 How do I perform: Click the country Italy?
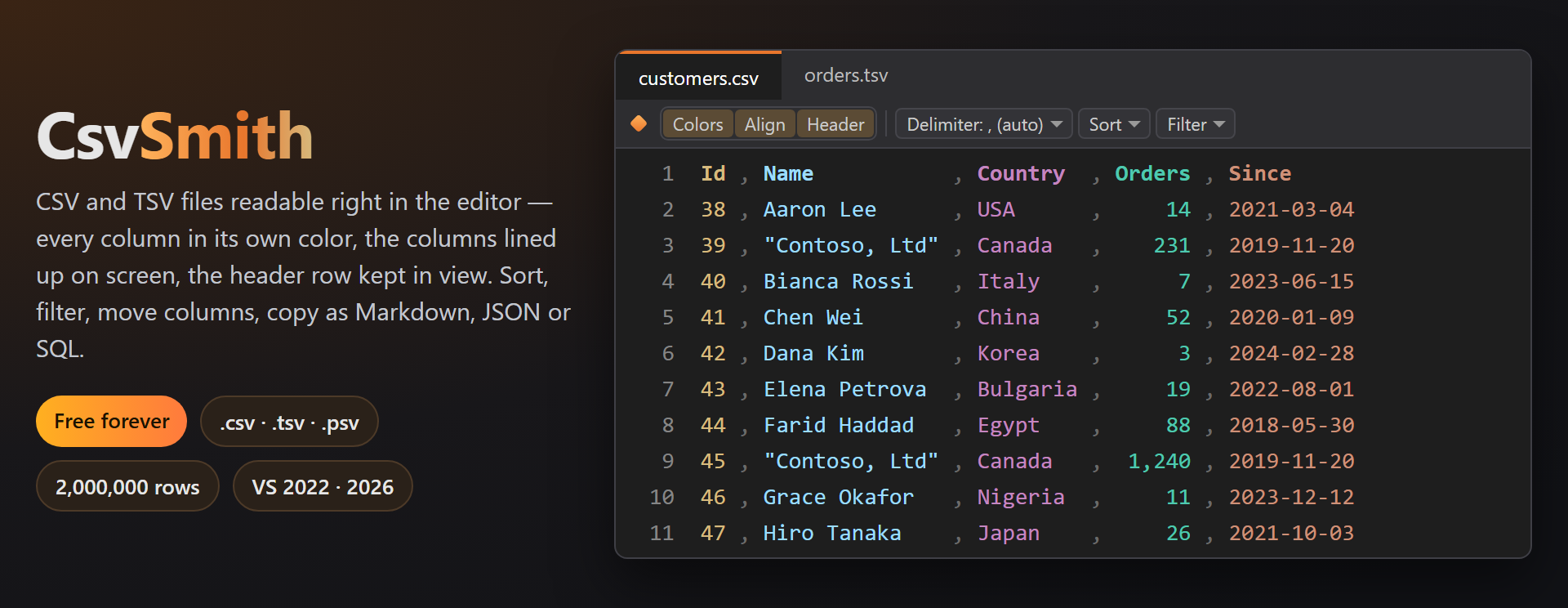1009,281
